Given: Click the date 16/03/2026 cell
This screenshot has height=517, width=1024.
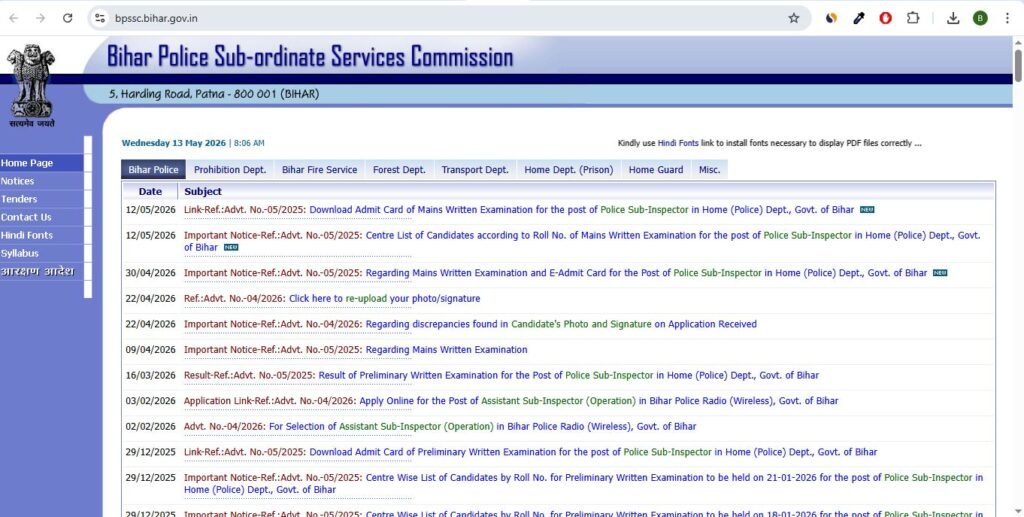Looking at the screenshot, I should pyautogui.click(x=151, y=376).
